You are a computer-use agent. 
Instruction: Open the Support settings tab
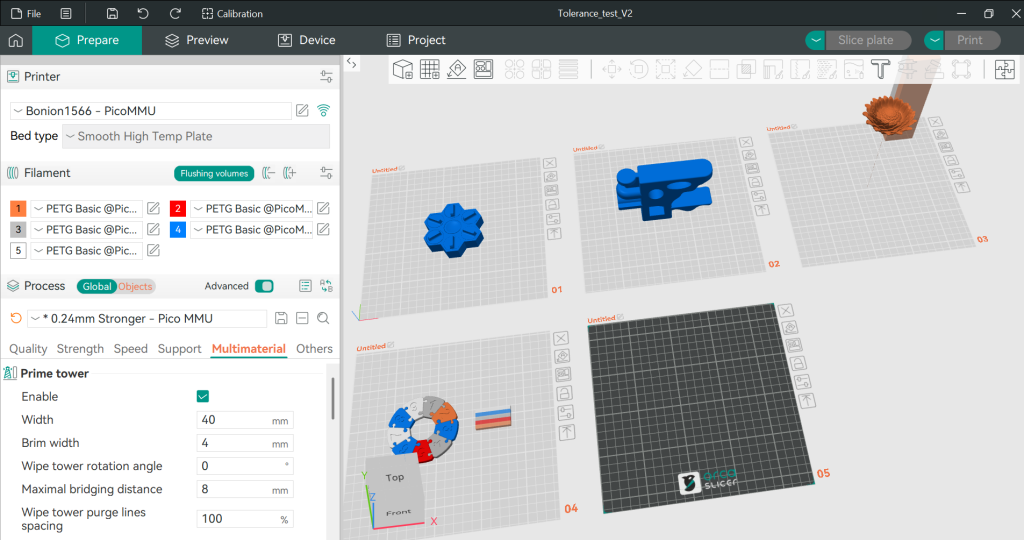[x=179, y=349]
